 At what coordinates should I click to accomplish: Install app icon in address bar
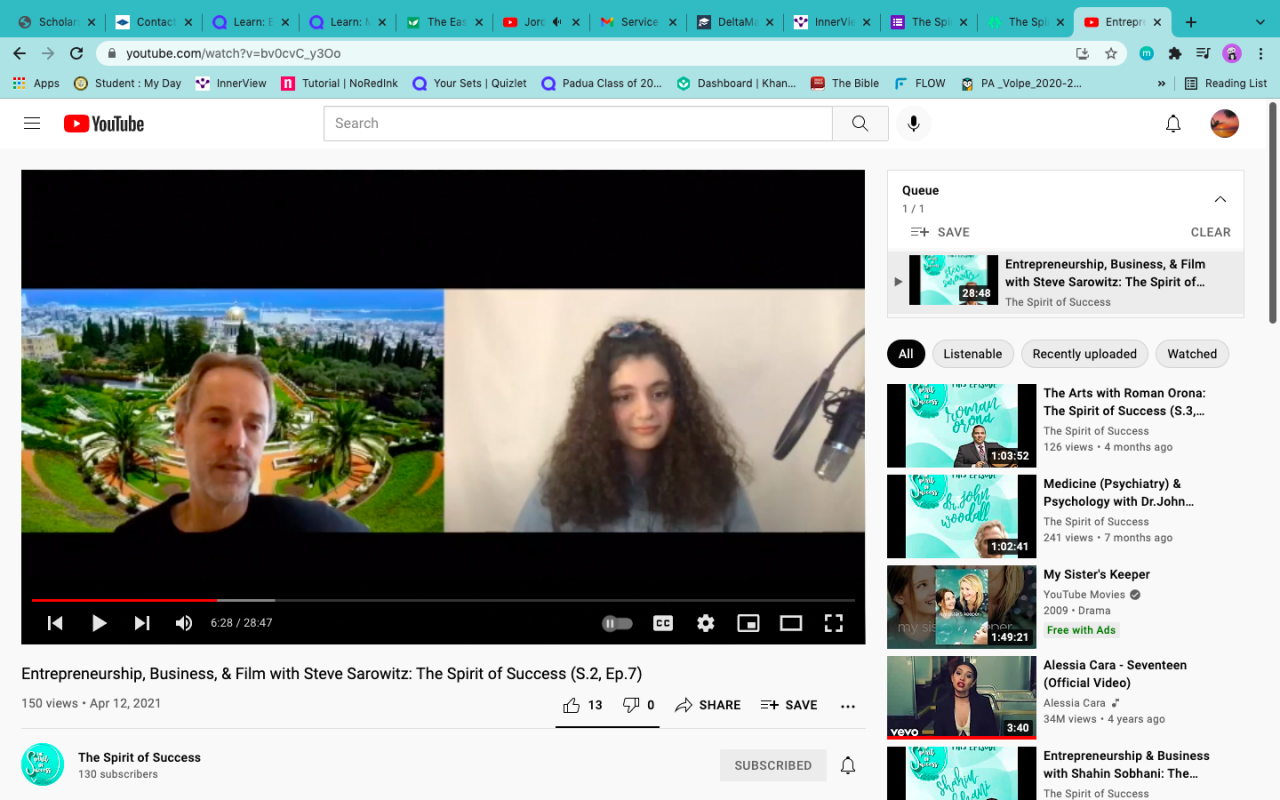pyautogui.click(x=1082, y=53)
